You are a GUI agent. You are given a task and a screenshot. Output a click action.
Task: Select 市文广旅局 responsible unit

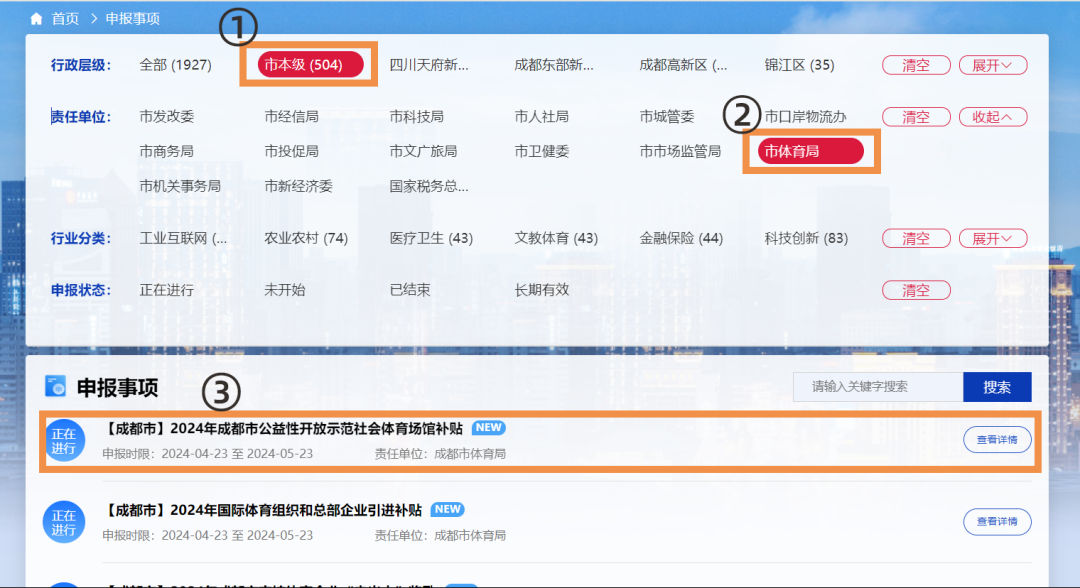423,151
